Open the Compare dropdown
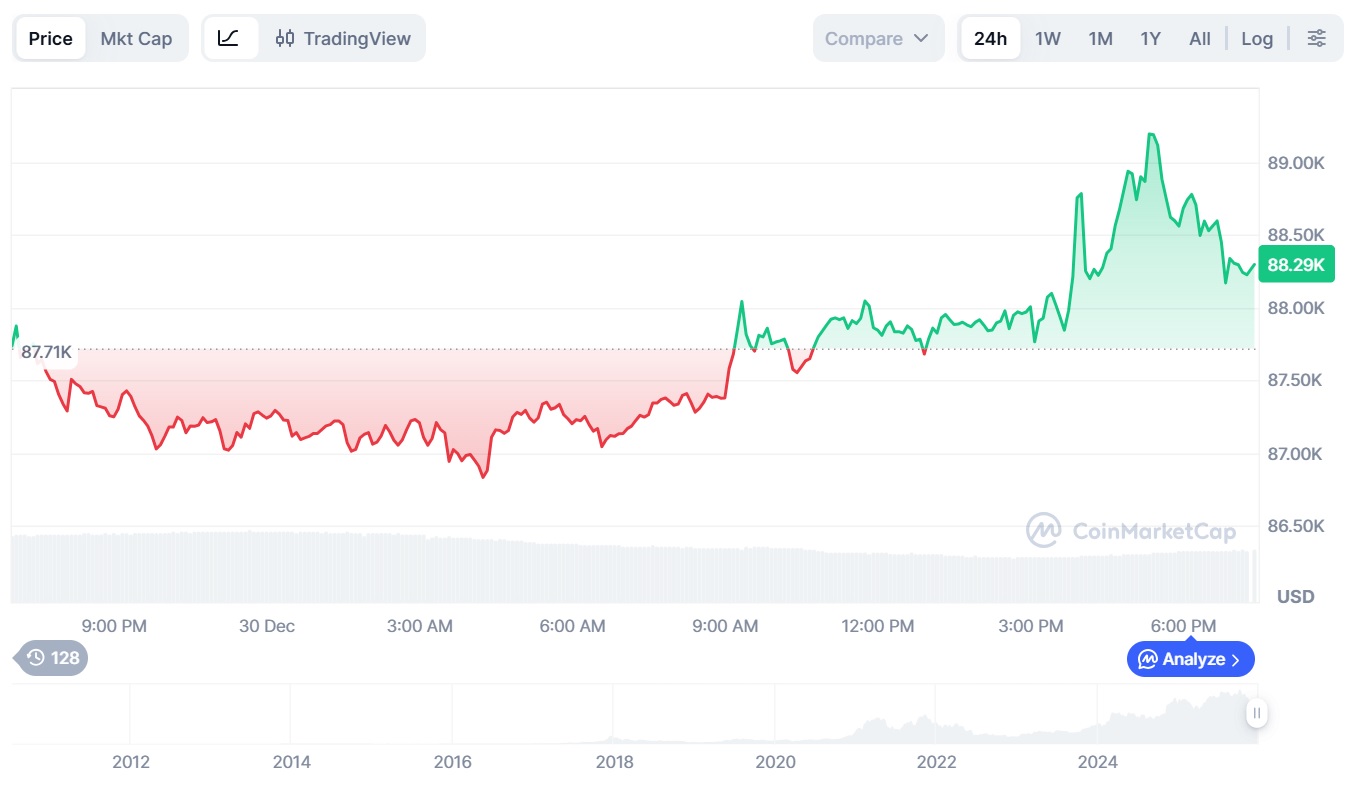Image resolution: width=1353 pixels, height=792 pixels. pyautogui.click(x=877, y=39)
